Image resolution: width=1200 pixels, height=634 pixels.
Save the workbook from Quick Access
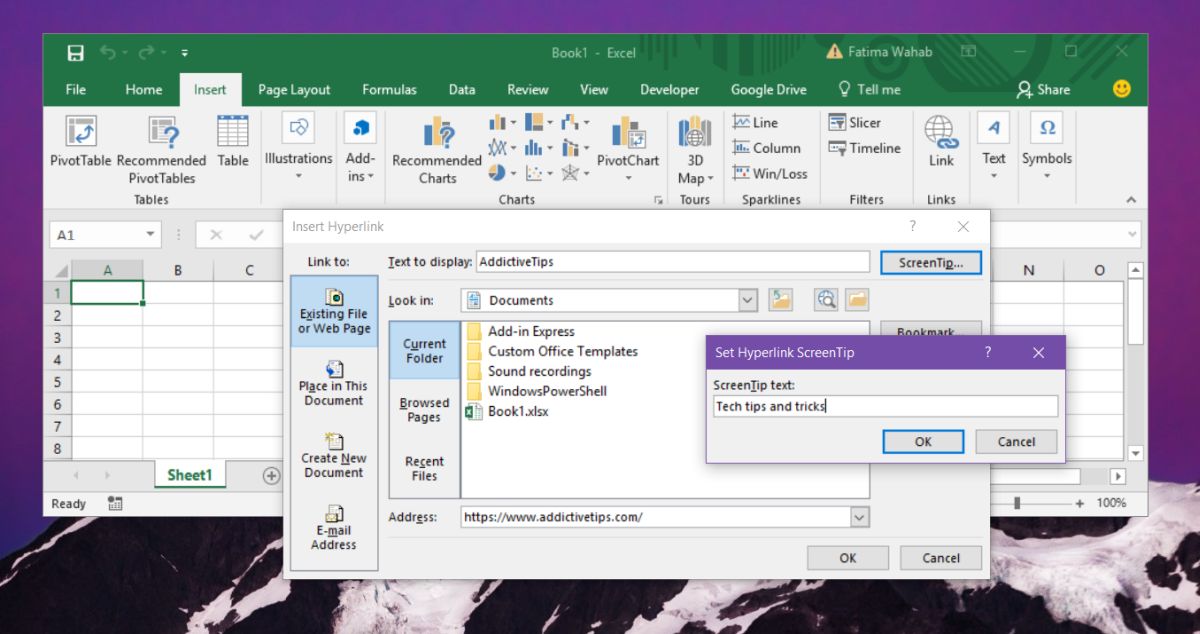click(75, 53)
